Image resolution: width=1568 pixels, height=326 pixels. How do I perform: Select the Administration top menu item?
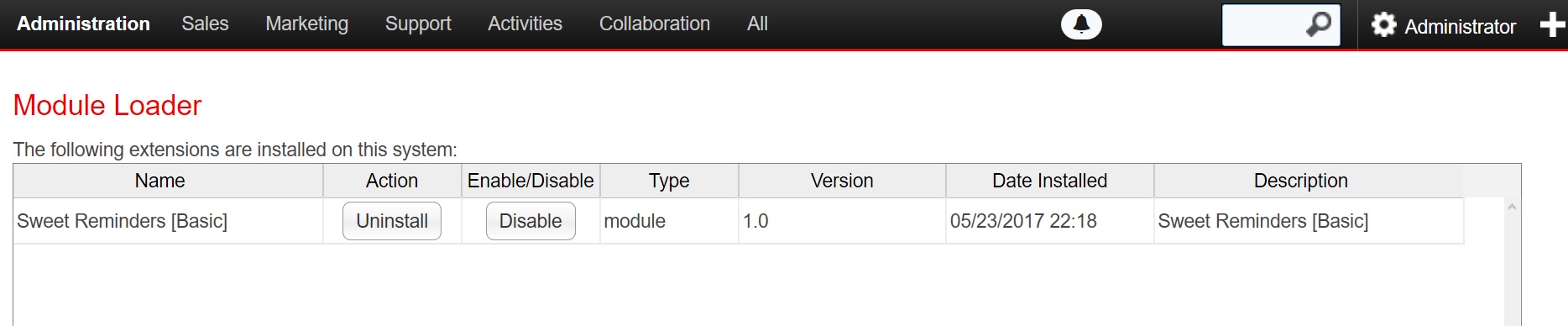pyautogui.click(x=83, y=24)
